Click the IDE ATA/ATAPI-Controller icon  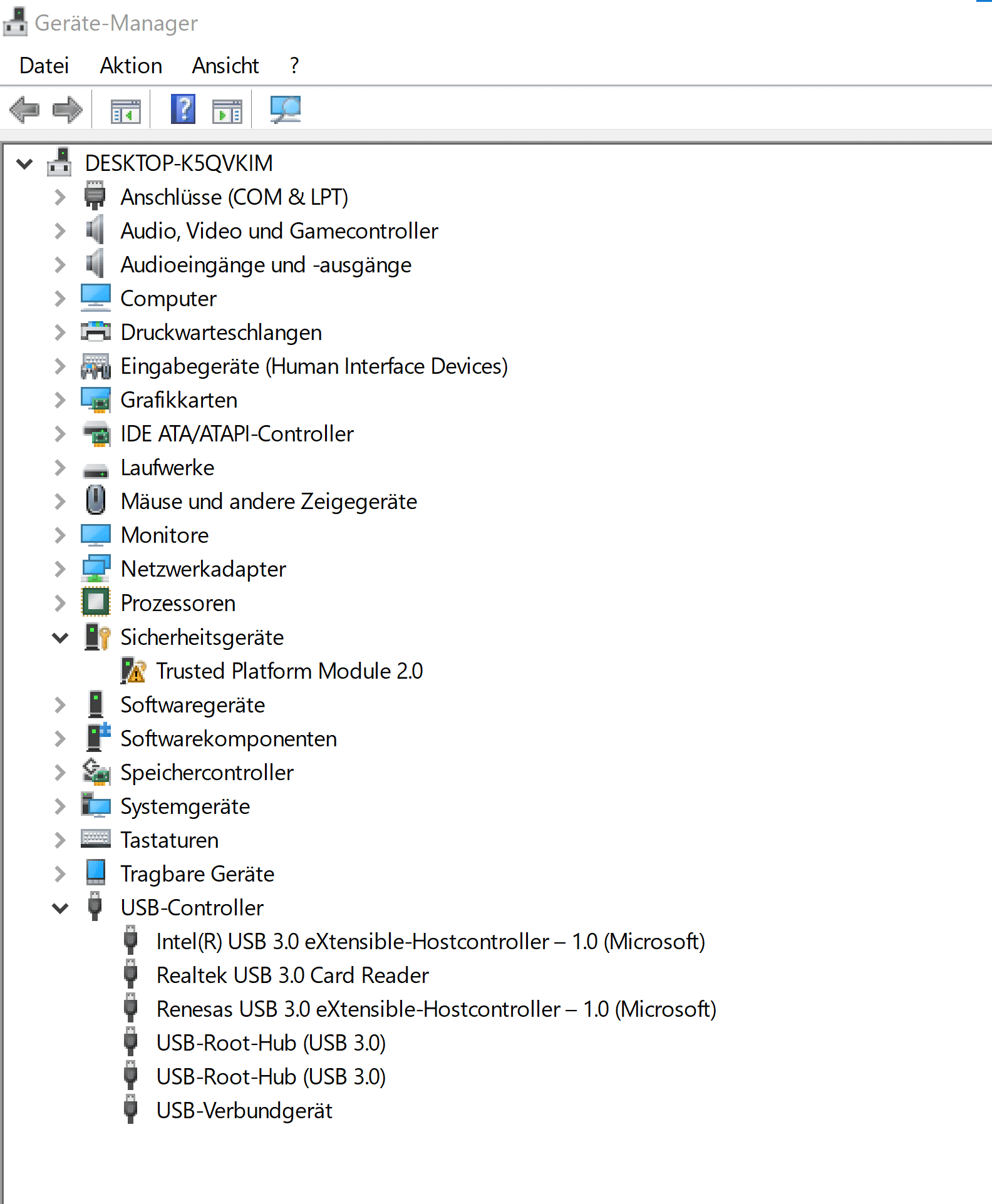point(96,433)
